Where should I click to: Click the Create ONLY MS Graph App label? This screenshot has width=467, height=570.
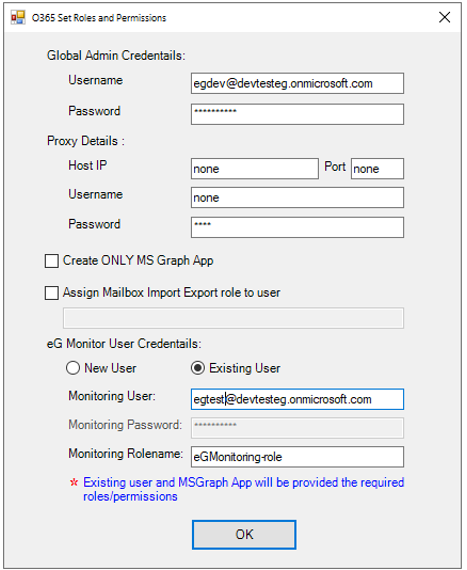138,261
